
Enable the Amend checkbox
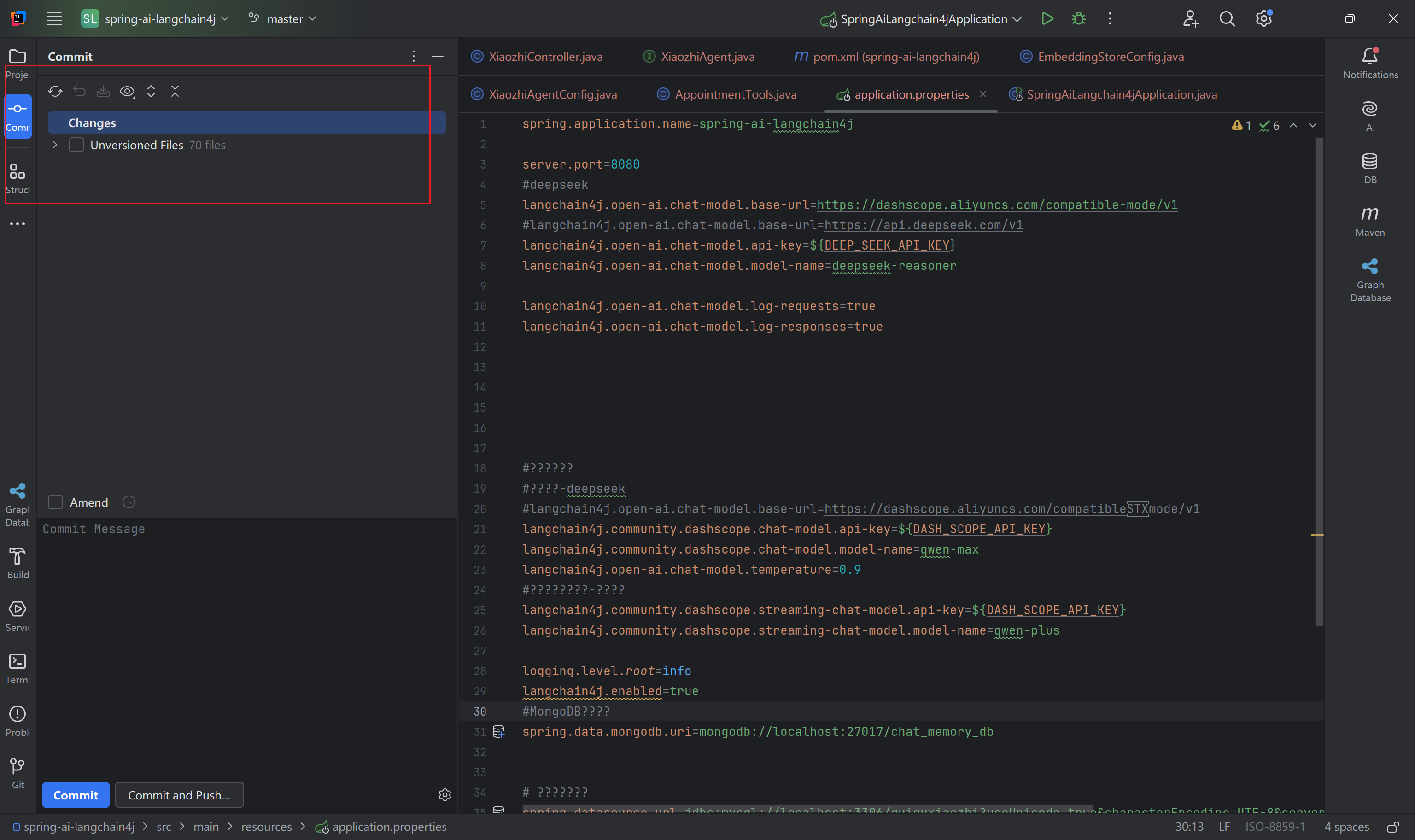click(x=55, y=502)
